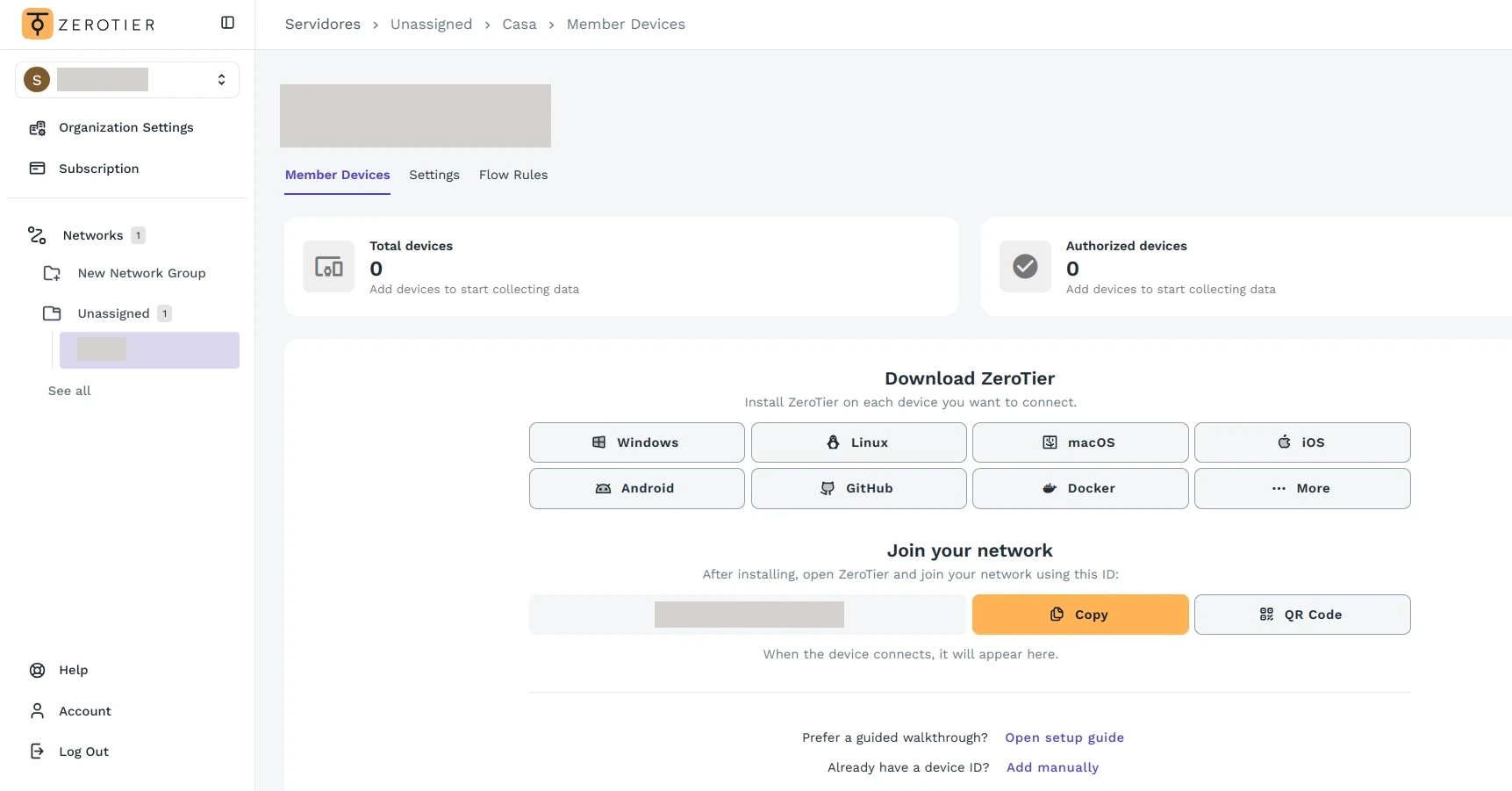1512x791 pixels.
Task: Create New Network Group
Action: pos(141,273)
